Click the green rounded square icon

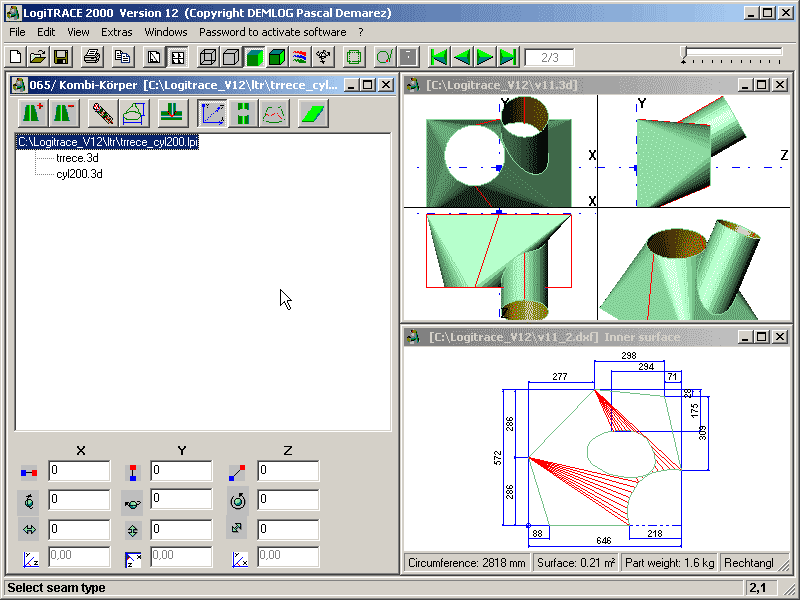tap(354, 57)
